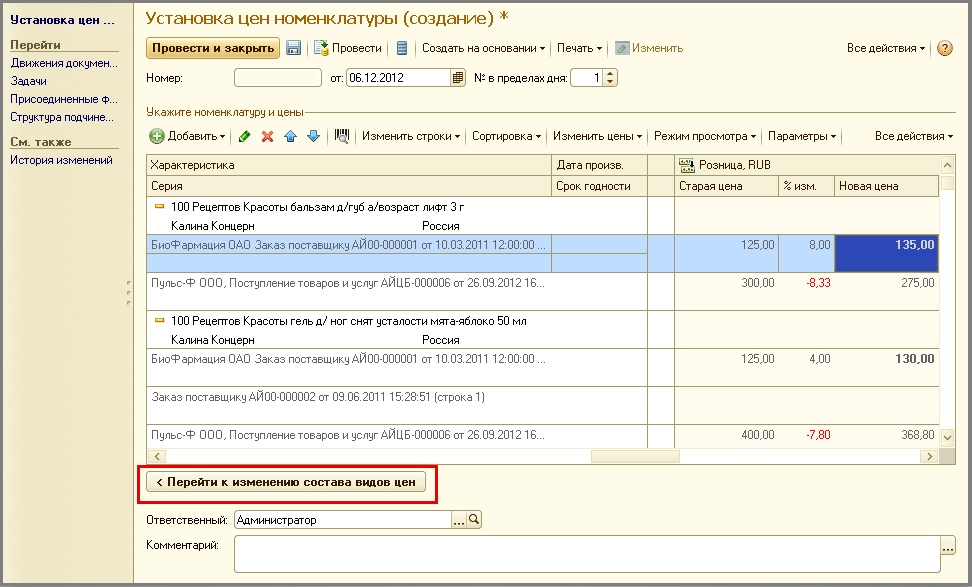Open the Печать dropdown
972x587 pixels.
[580, 48]
